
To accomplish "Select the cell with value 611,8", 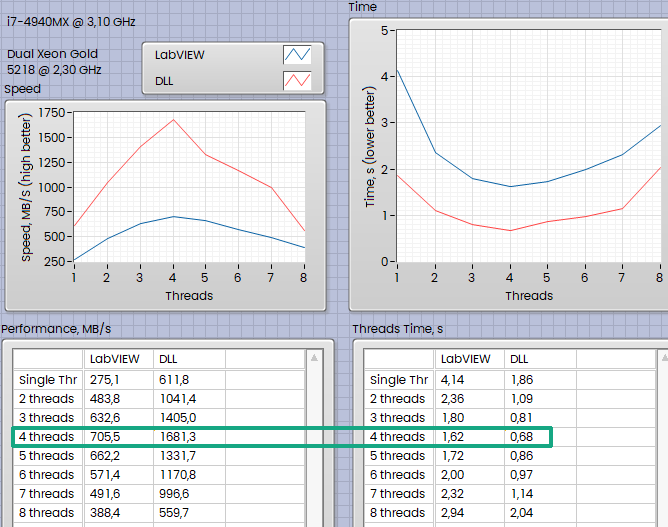I will tap(189, 380).
